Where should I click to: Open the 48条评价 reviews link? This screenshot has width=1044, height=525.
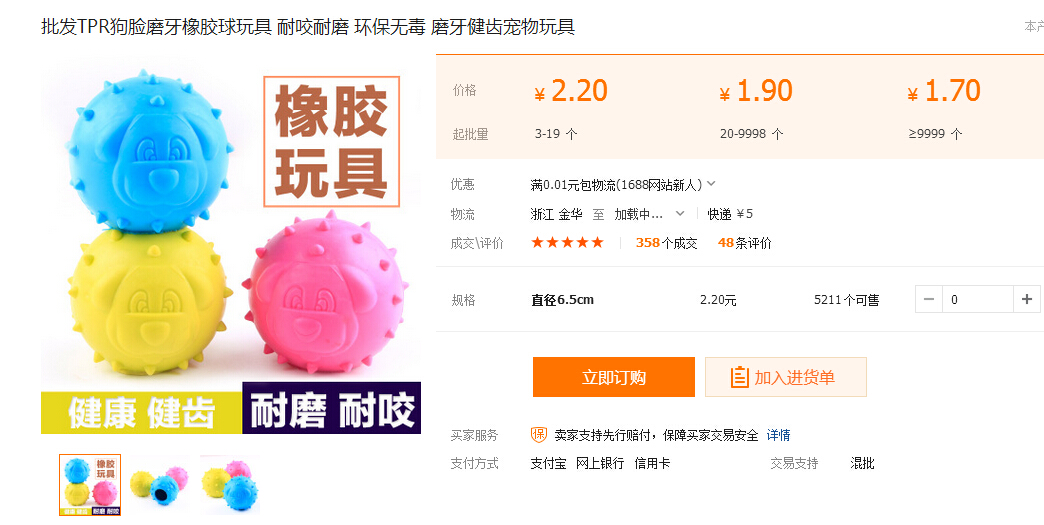pyautogui.click(x=744, y=243)
